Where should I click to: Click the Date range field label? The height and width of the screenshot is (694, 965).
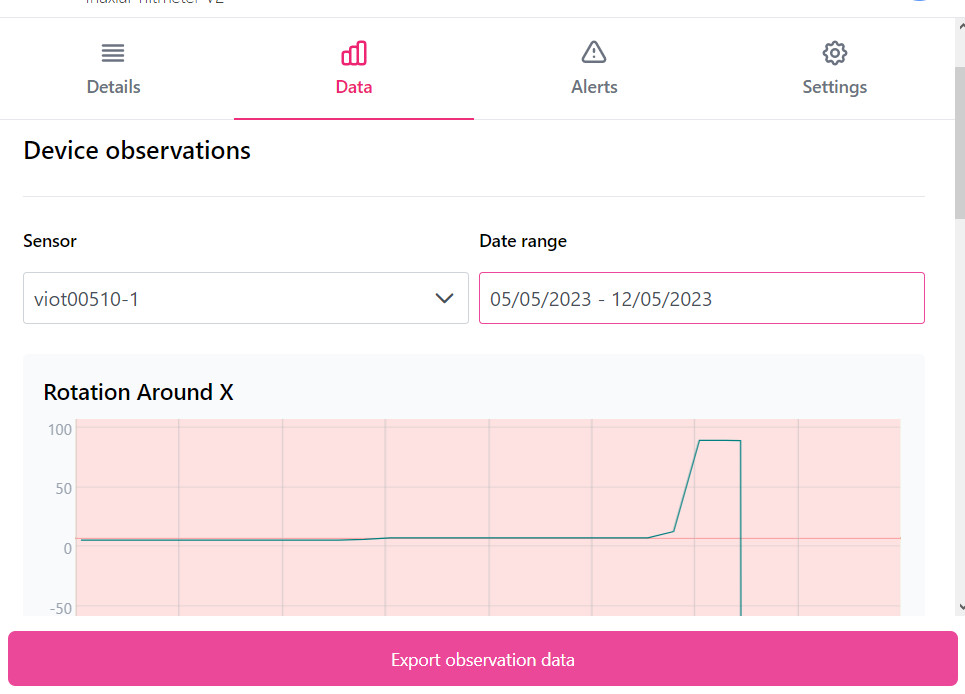(x=523, y=241)
